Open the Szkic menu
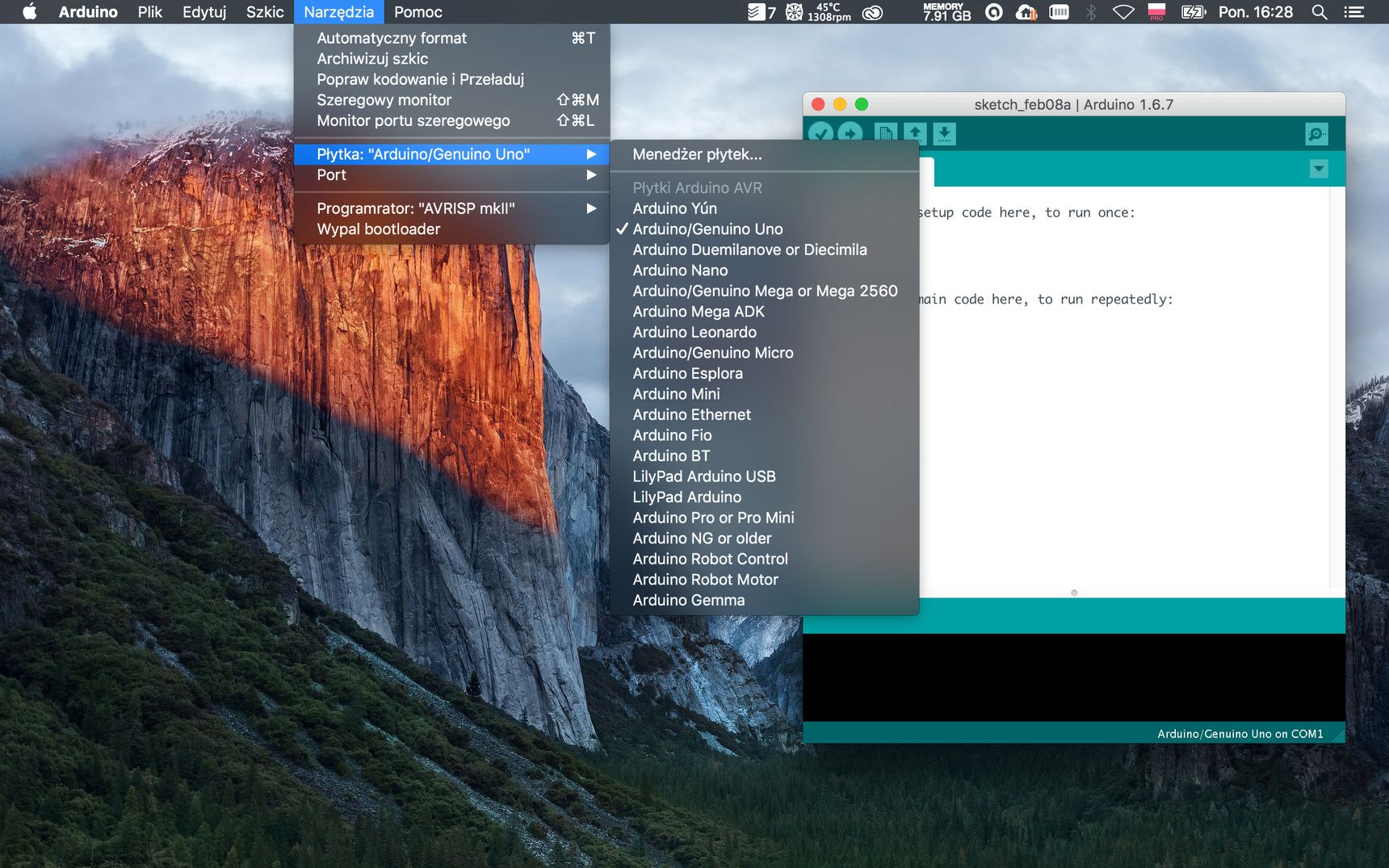Image resolution: width=1389 pixels, height=868 pixels. coord(265,12)
